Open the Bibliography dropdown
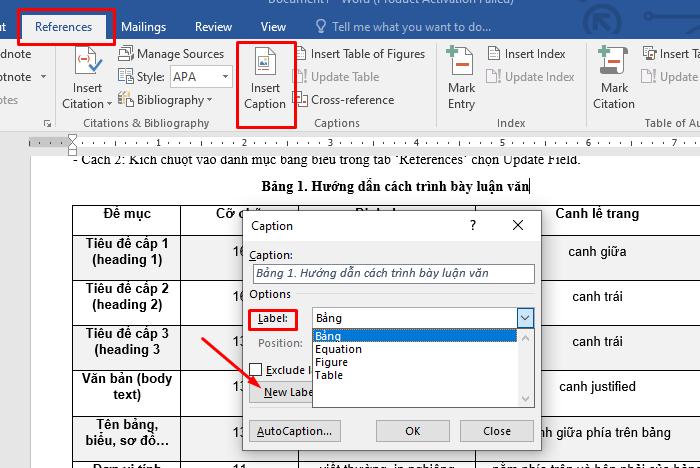700x468 pixels. [166, 100]
